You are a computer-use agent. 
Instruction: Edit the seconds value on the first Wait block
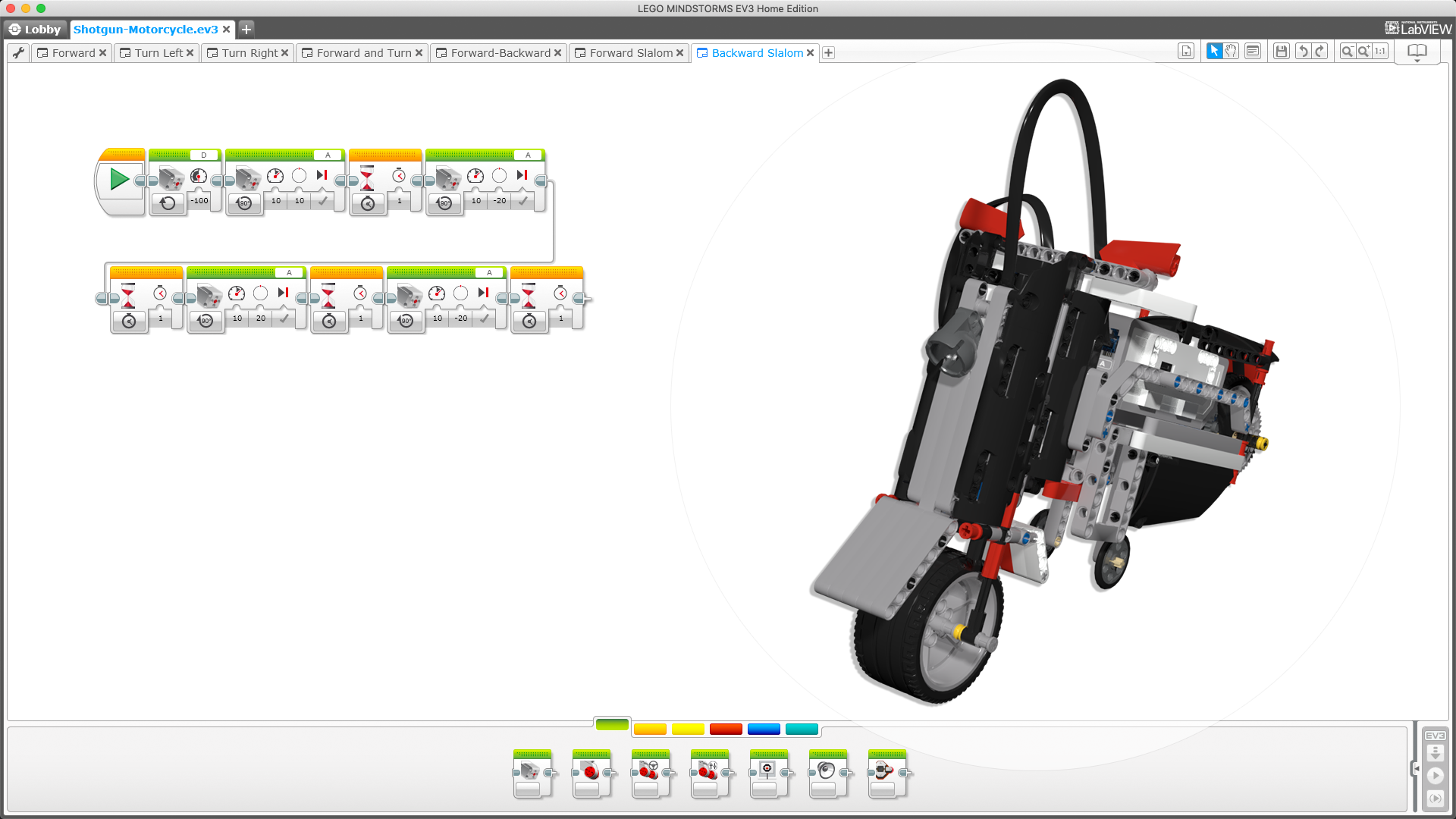coord(400,201)
